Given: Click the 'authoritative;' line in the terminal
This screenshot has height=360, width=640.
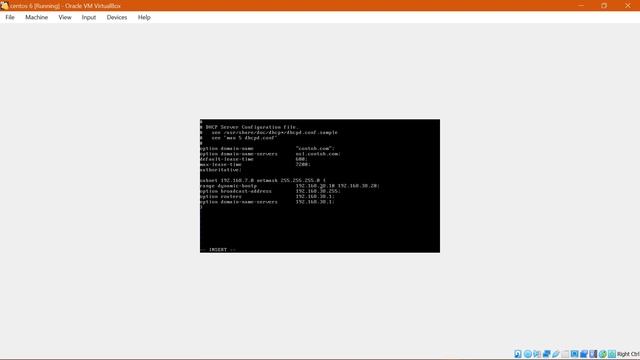Looking at the screenshot, I should click(221, 169).
